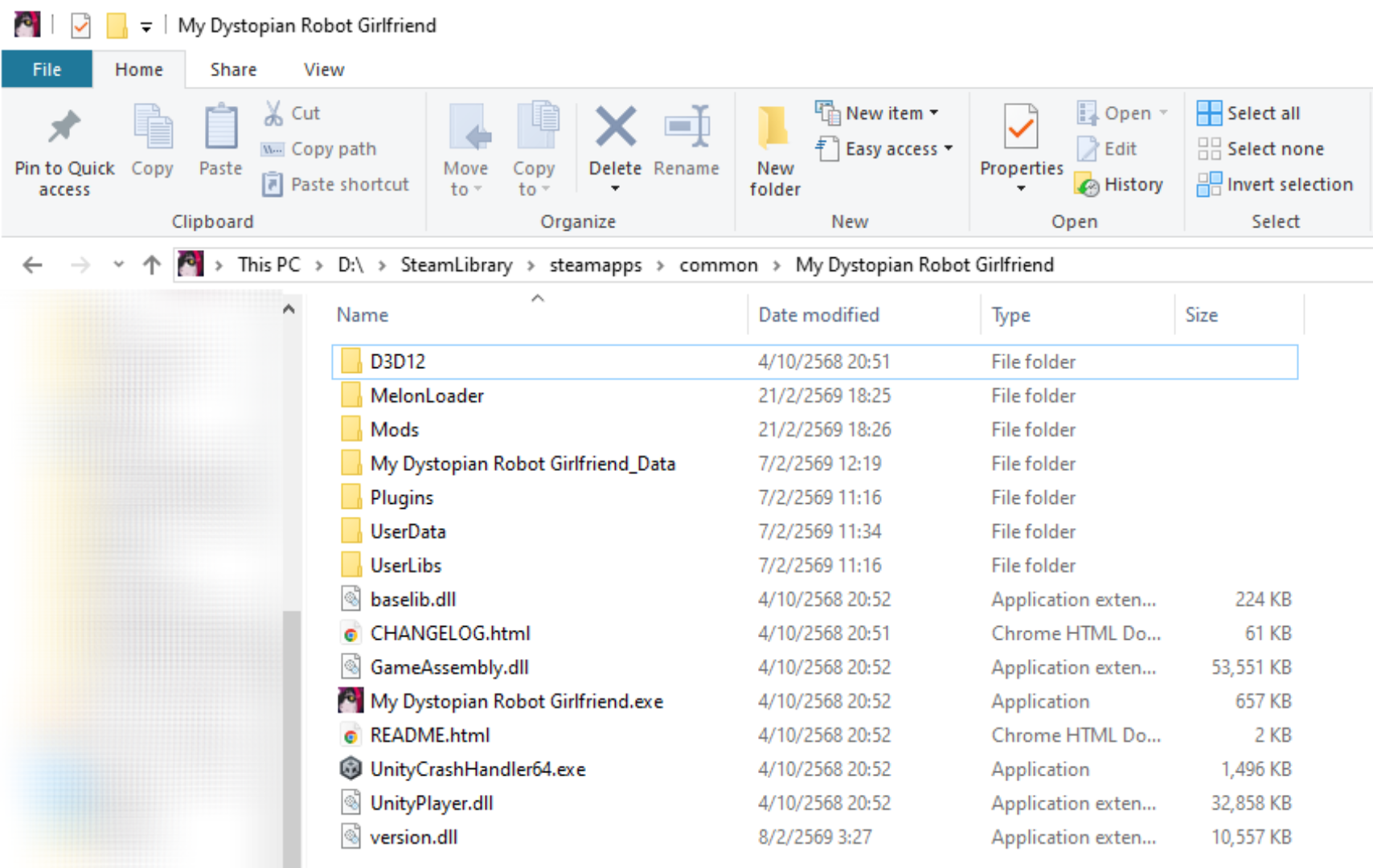Select the Mods folder name
Viewport: 1373px width, 868px height.
(395, 429)
